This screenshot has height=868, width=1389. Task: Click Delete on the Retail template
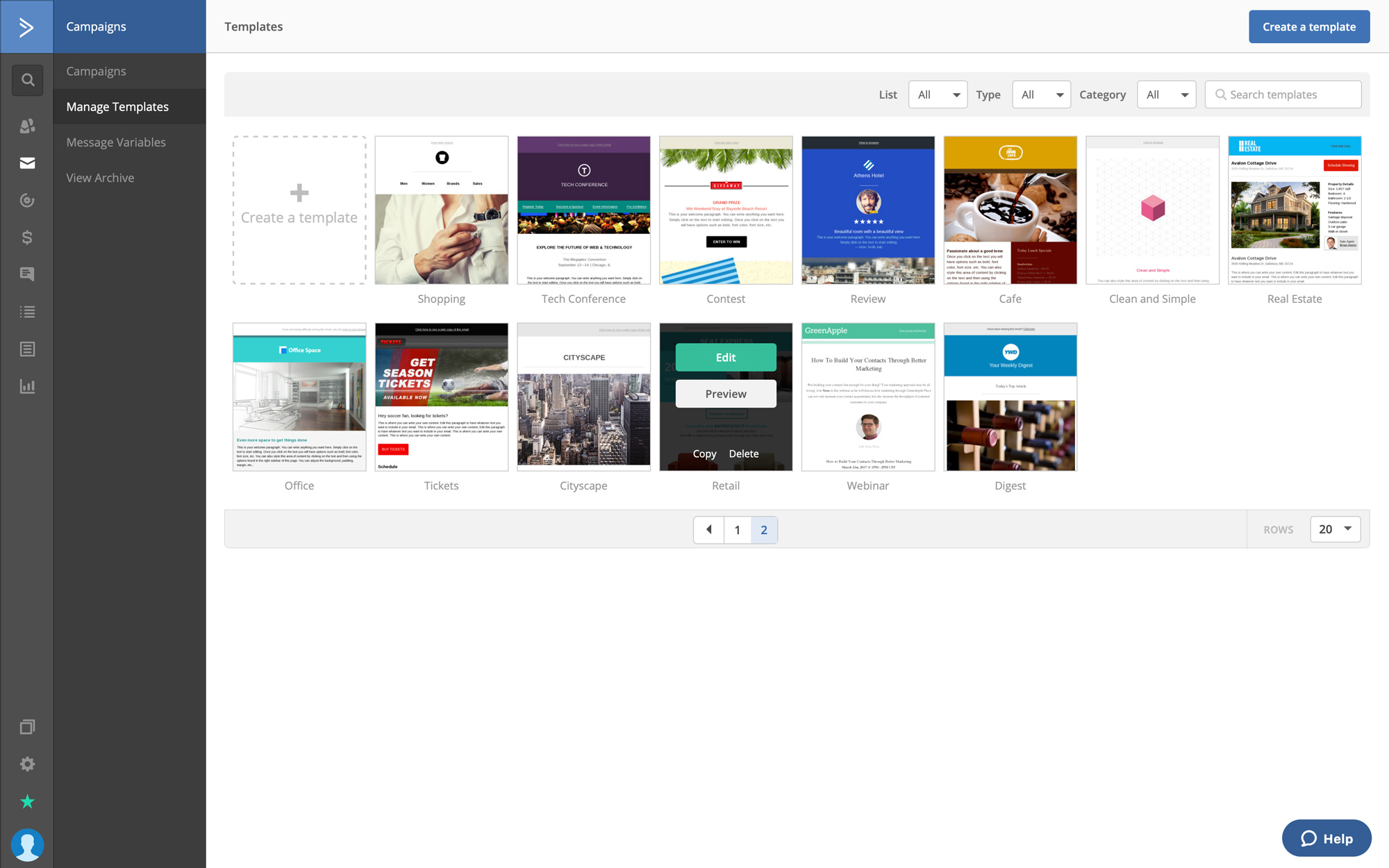click(743, 453)
